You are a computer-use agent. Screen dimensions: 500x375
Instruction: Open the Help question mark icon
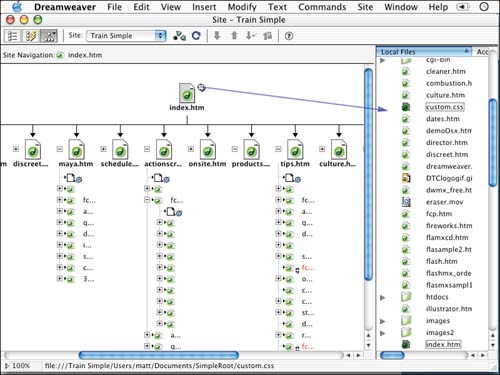tap(289, 36)
